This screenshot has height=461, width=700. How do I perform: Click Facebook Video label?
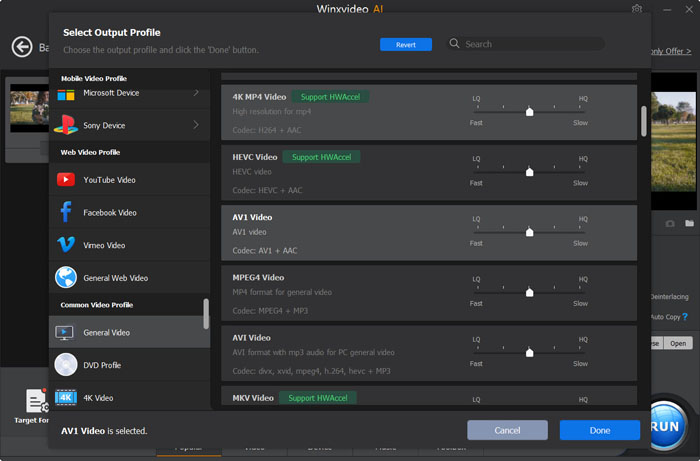click(110, 212)
